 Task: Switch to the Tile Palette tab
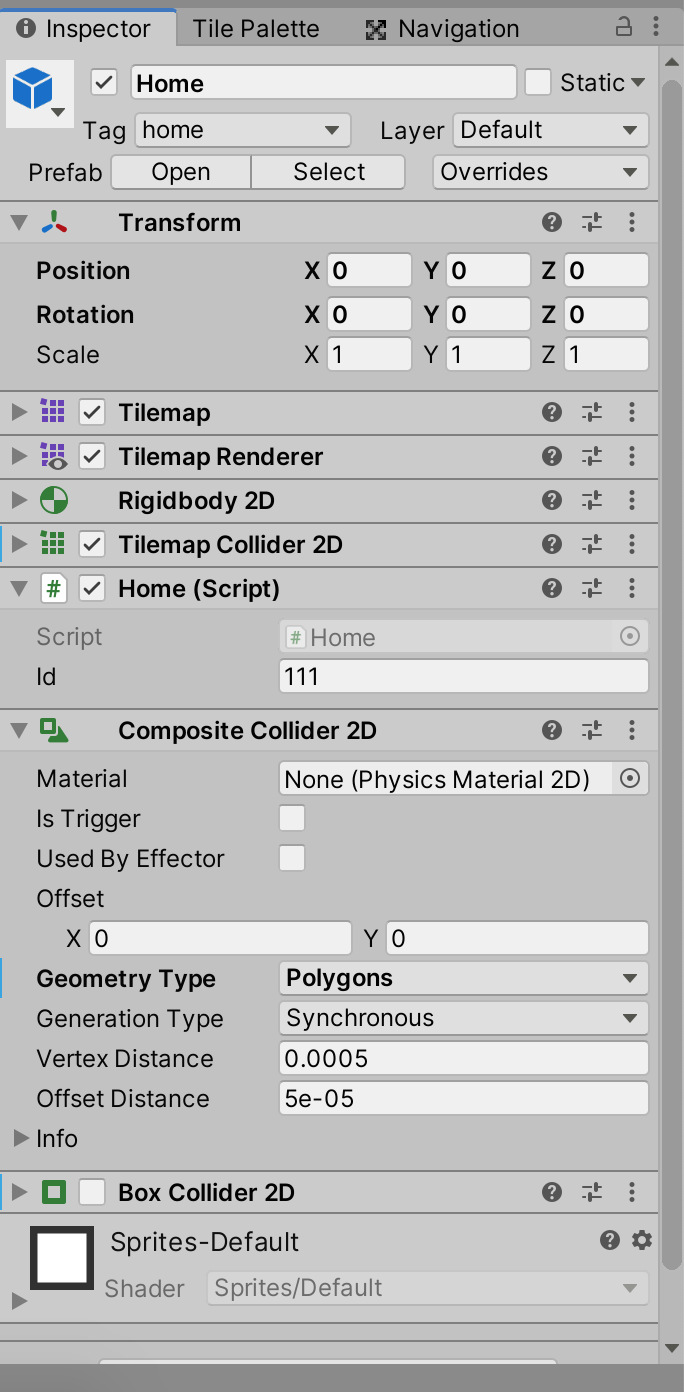[x=256, y=29]
